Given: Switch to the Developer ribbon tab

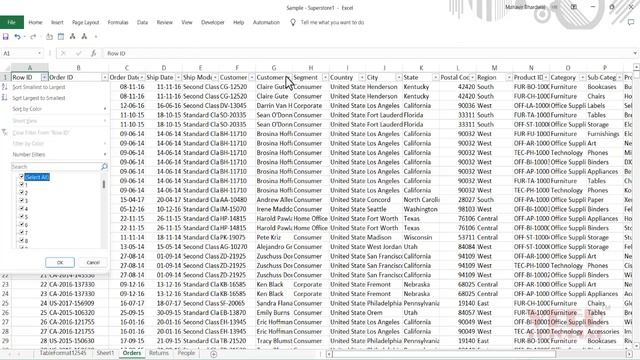Looking at the screenshot, I should [x=213, y=22].
